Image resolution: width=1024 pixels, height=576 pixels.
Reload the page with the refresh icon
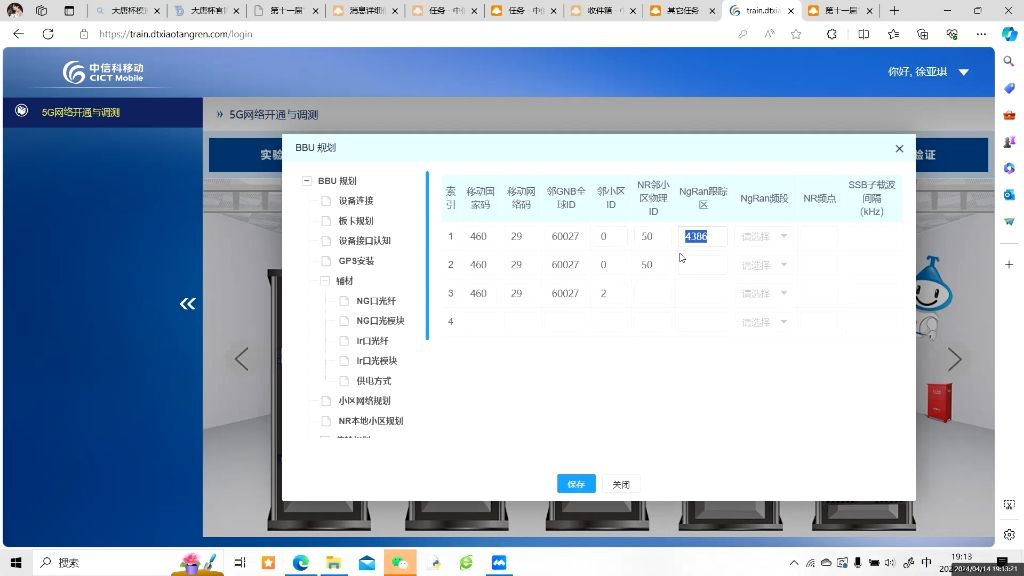(x=48, y=34)
